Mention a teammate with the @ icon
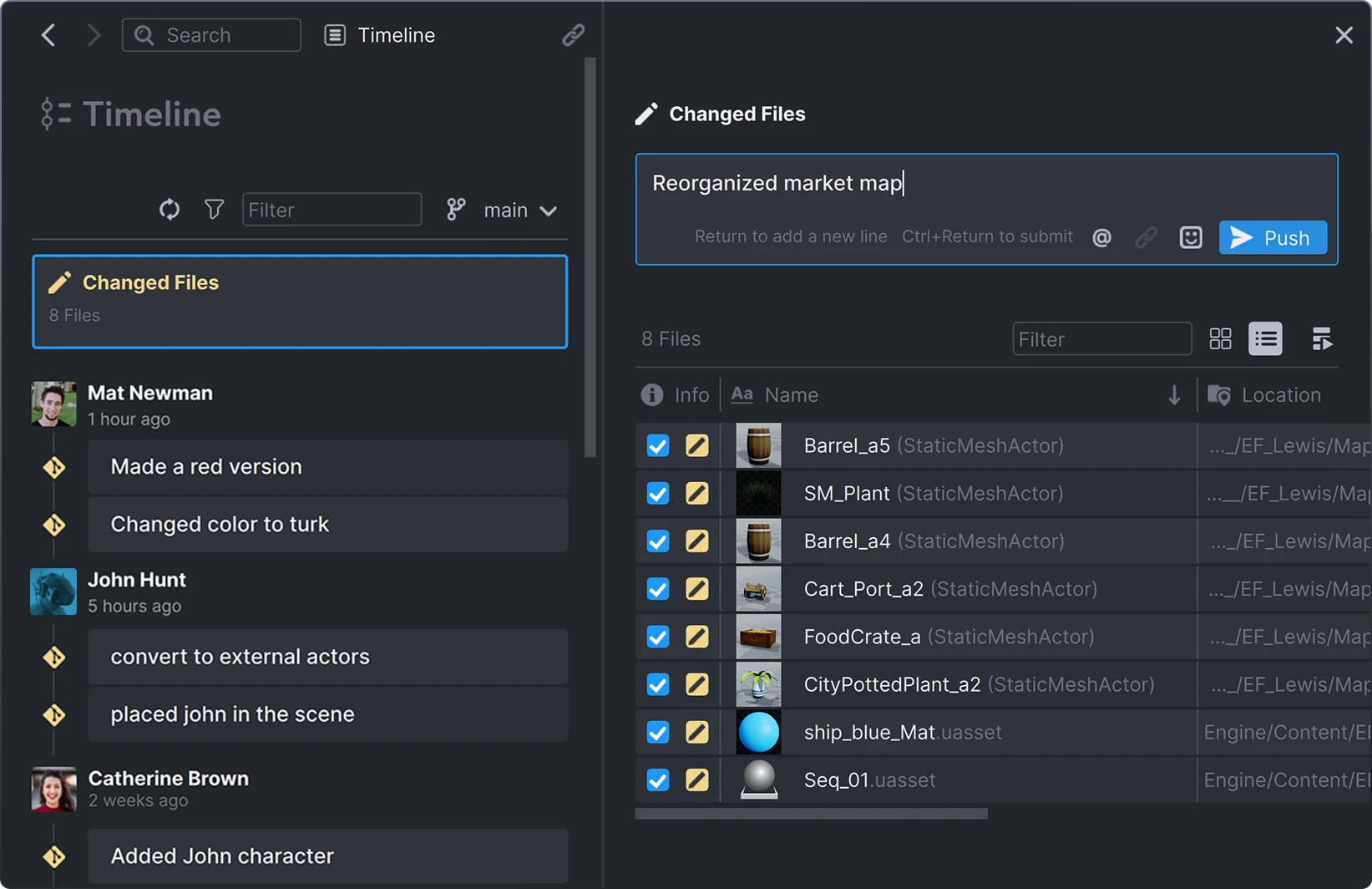Image resolution: width=1372 pixels, height=889 pixels. 1101,237
